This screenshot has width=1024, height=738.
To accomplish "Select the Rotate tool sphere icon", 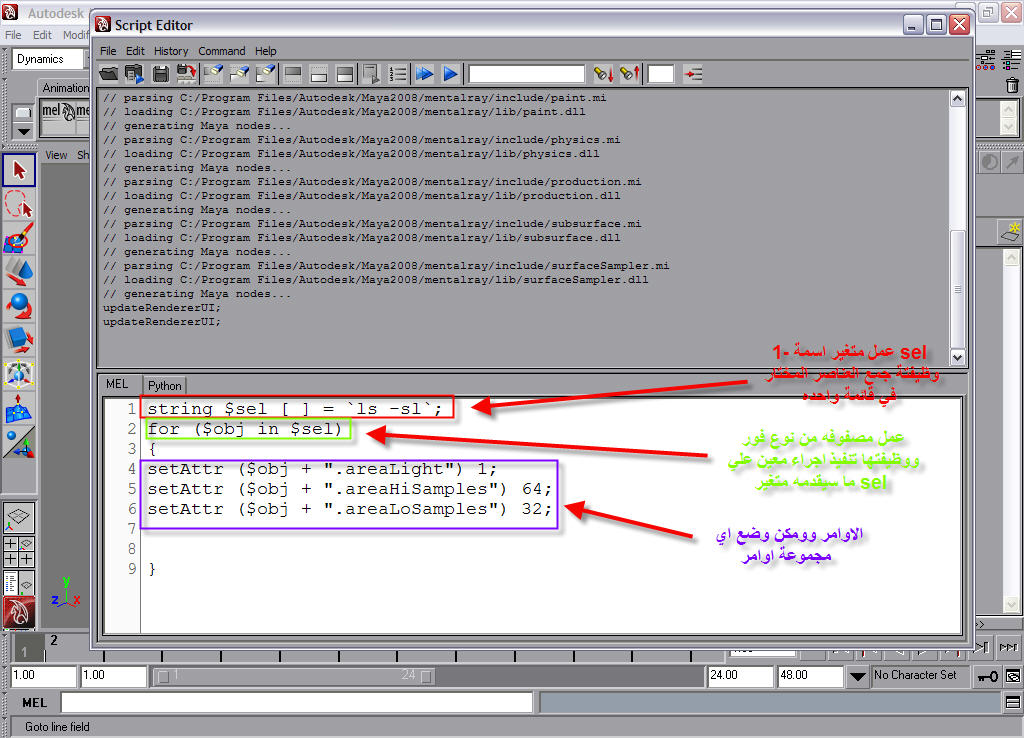I will click(19, 305).
